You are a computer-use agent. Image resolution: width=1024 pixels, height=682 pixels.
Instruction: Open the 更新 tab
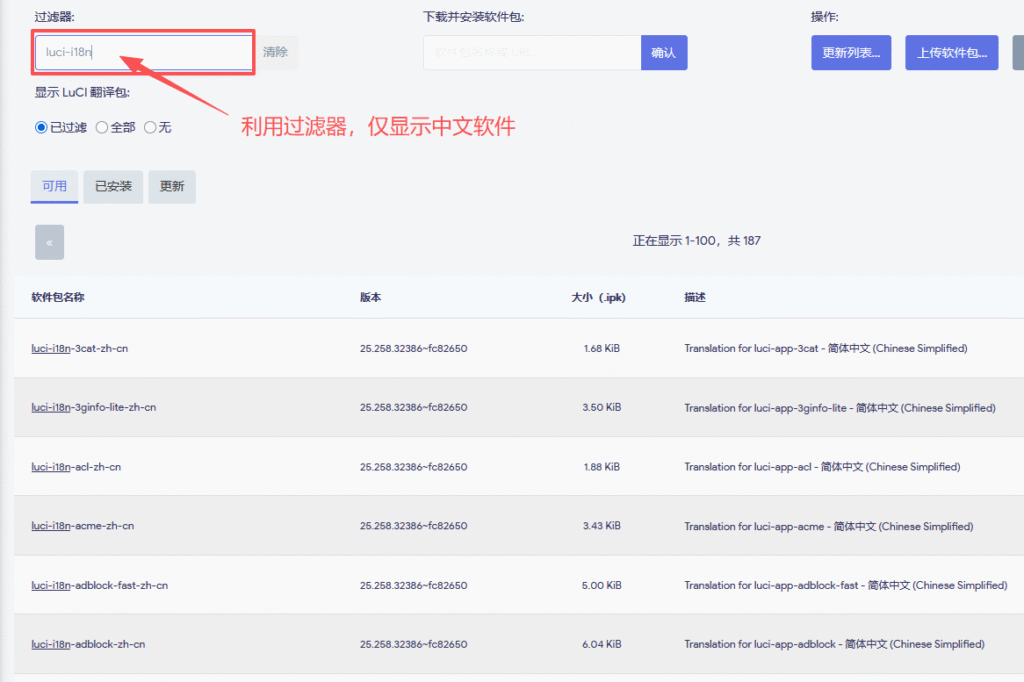click(172, 187)
